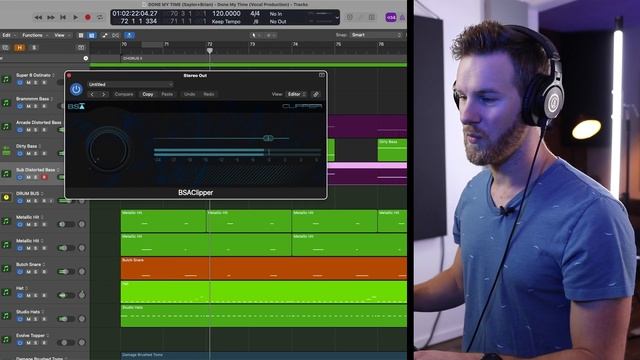Click the purple icon in the top-right control bar
The image size is (640, 360).
coord(391,18)
